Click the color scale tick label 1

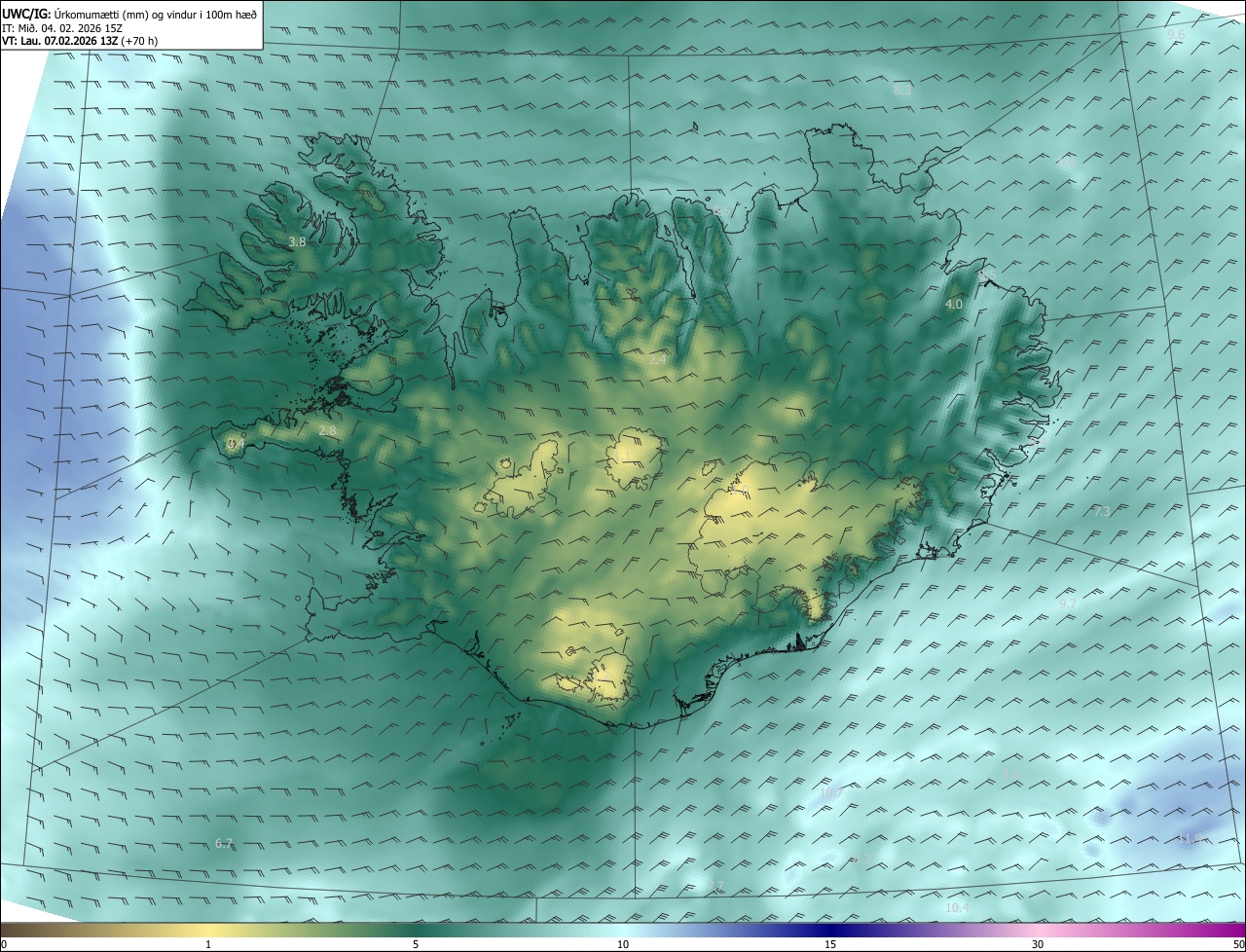click(x=208, y=944)
